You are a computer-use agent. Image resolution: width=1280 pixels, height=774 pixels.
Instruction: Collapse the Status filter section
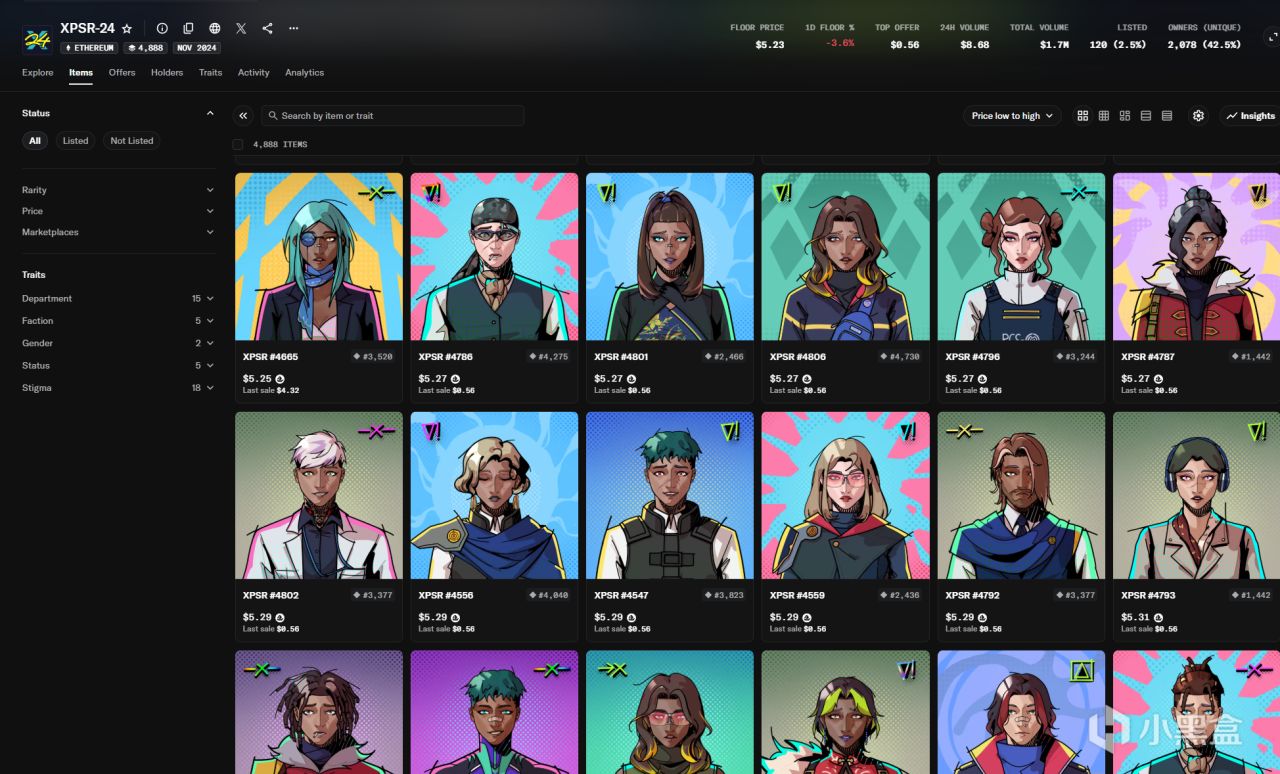click(x=210, y=114)
